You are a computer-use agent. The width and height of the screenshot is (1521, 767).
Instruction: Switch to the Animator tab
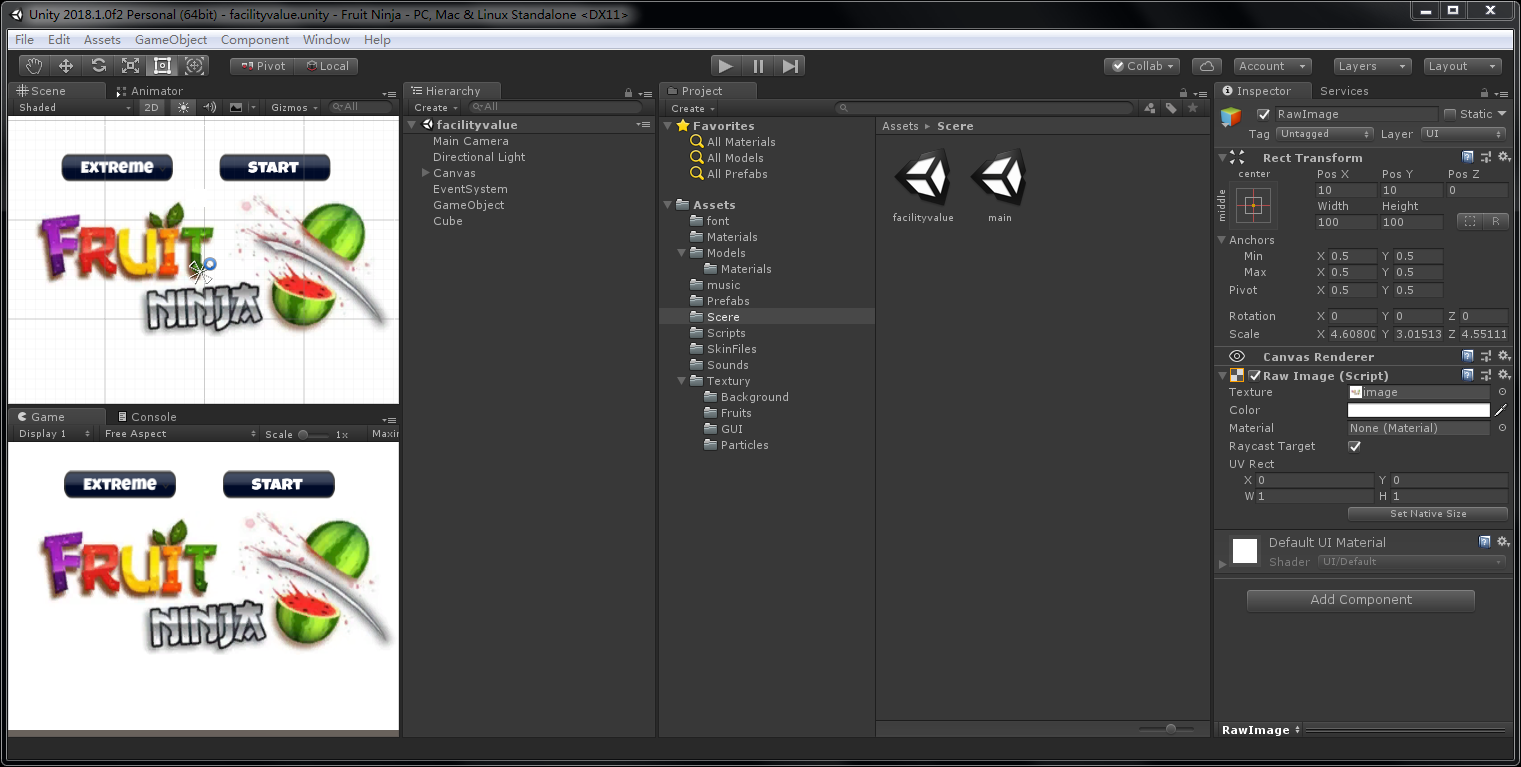click(x=151, y=91)
